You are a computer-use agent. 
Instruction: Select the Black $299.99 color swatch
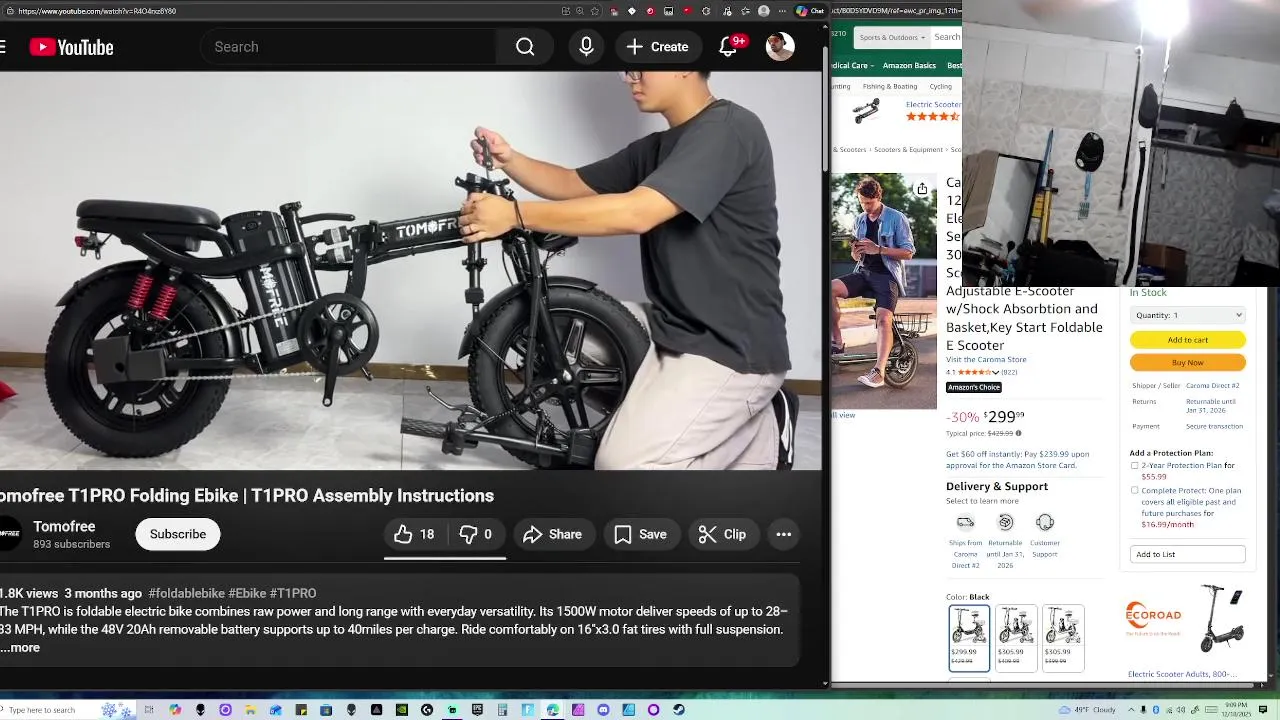tap(969, 638)
